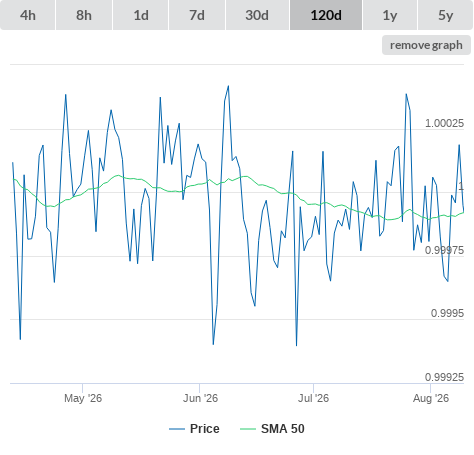
Task: Click the Aug '26 axis label
Action: point(431,398)
